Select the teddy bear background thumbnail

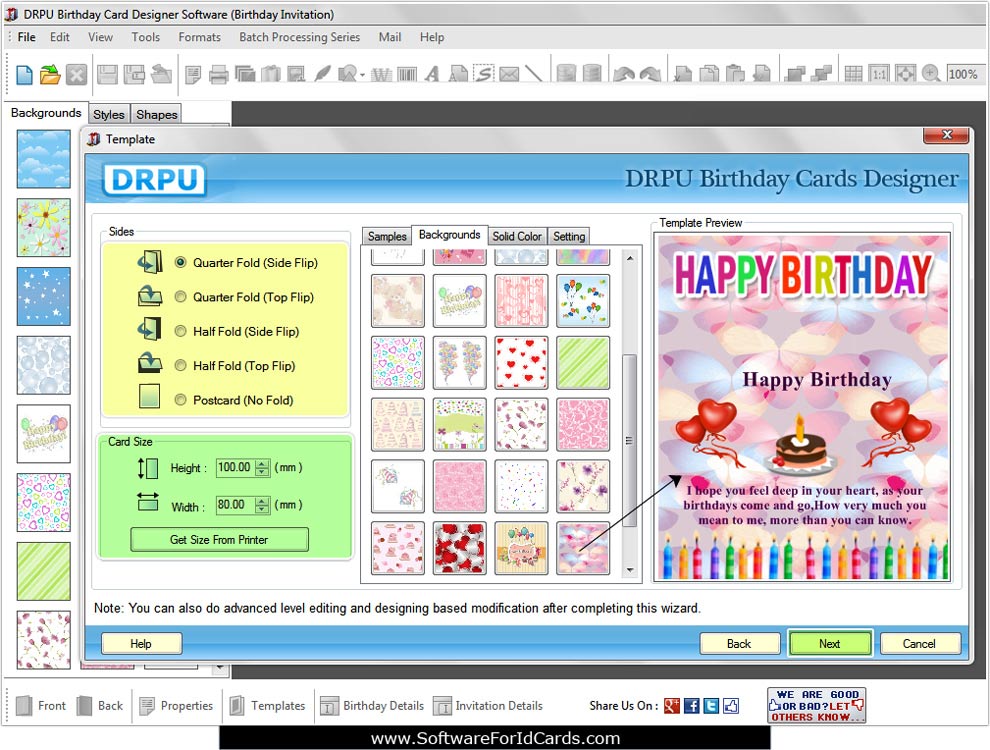398,301
